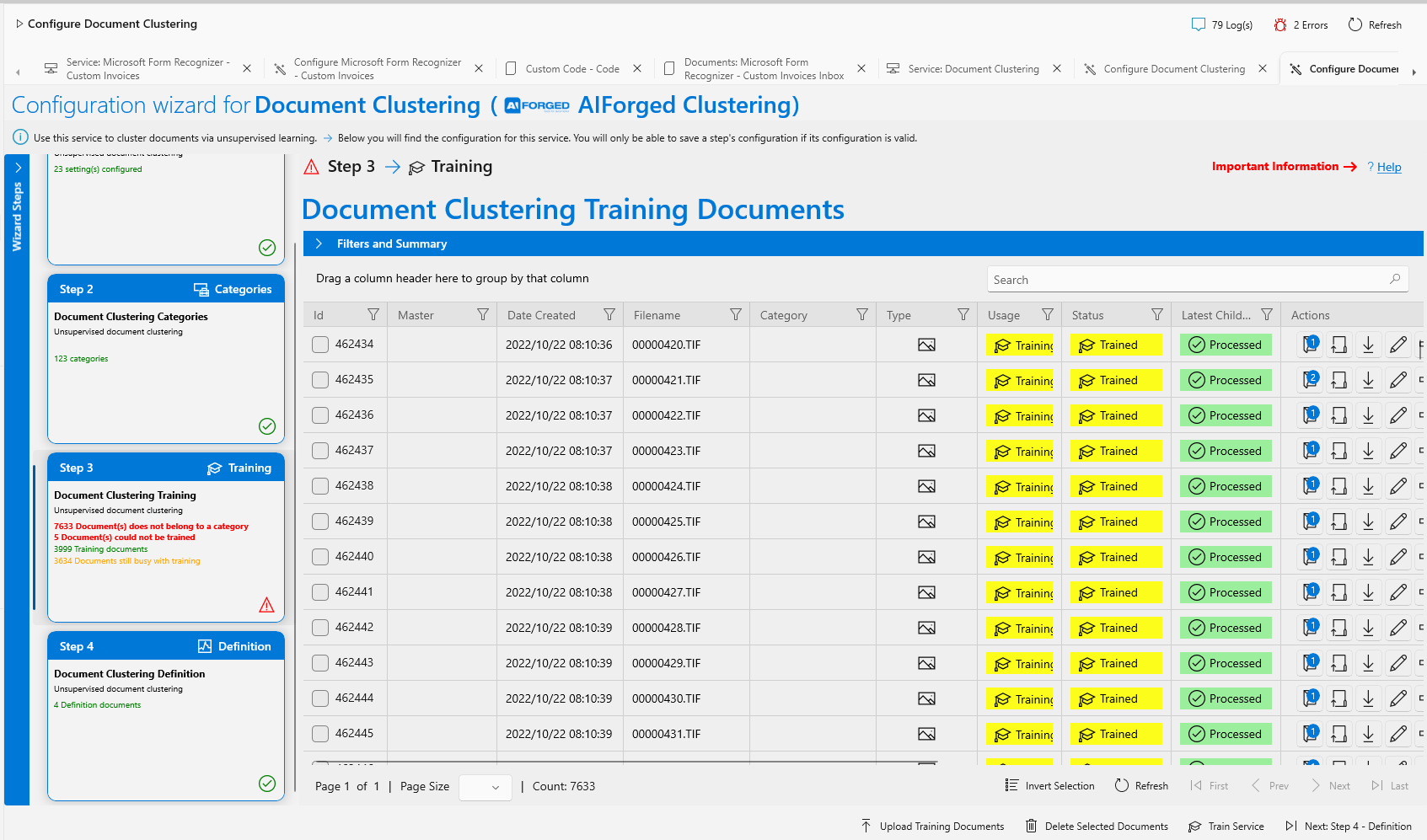The height and width of the screenshot is (840, 1427).
Task: Switch to Service: Microsoft Form Recognizer Custom Invoices tab
Action: click(x=137, y=69)
